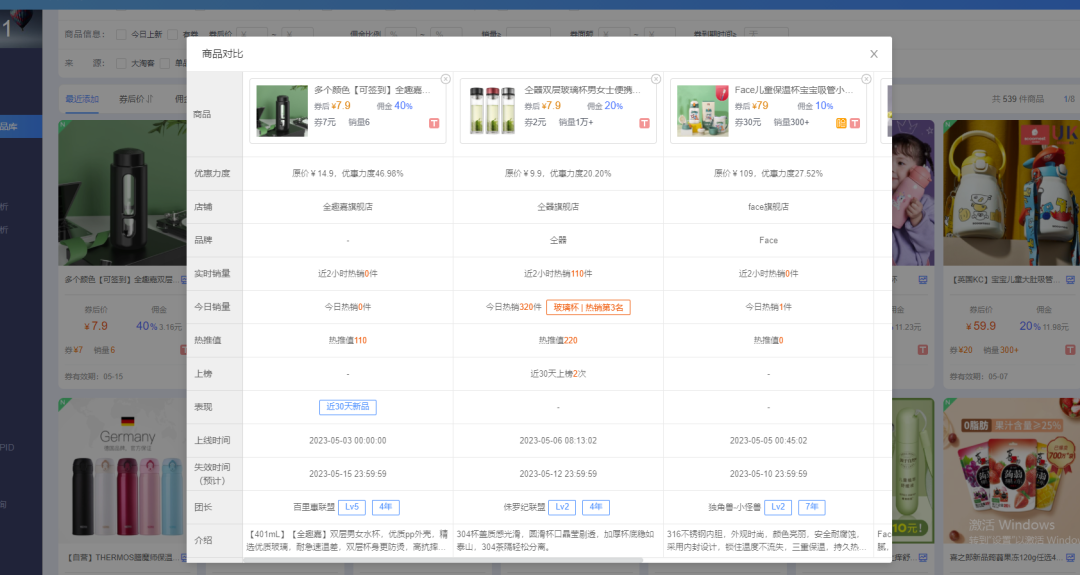Click blue icon beside 【英国KC】 title

[x=1070, y=280]
